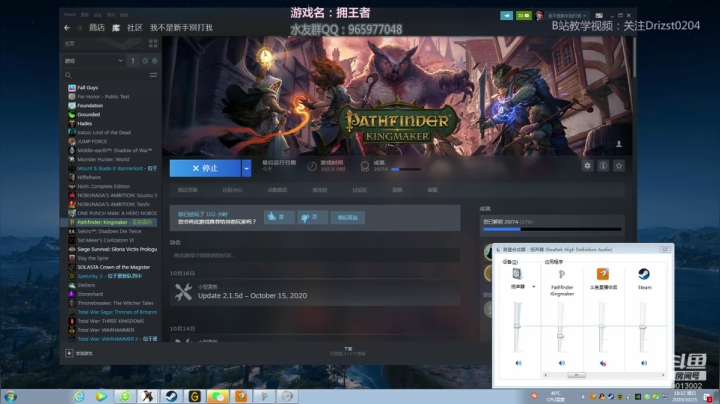Click the sort-by up arrow icon

133,61
